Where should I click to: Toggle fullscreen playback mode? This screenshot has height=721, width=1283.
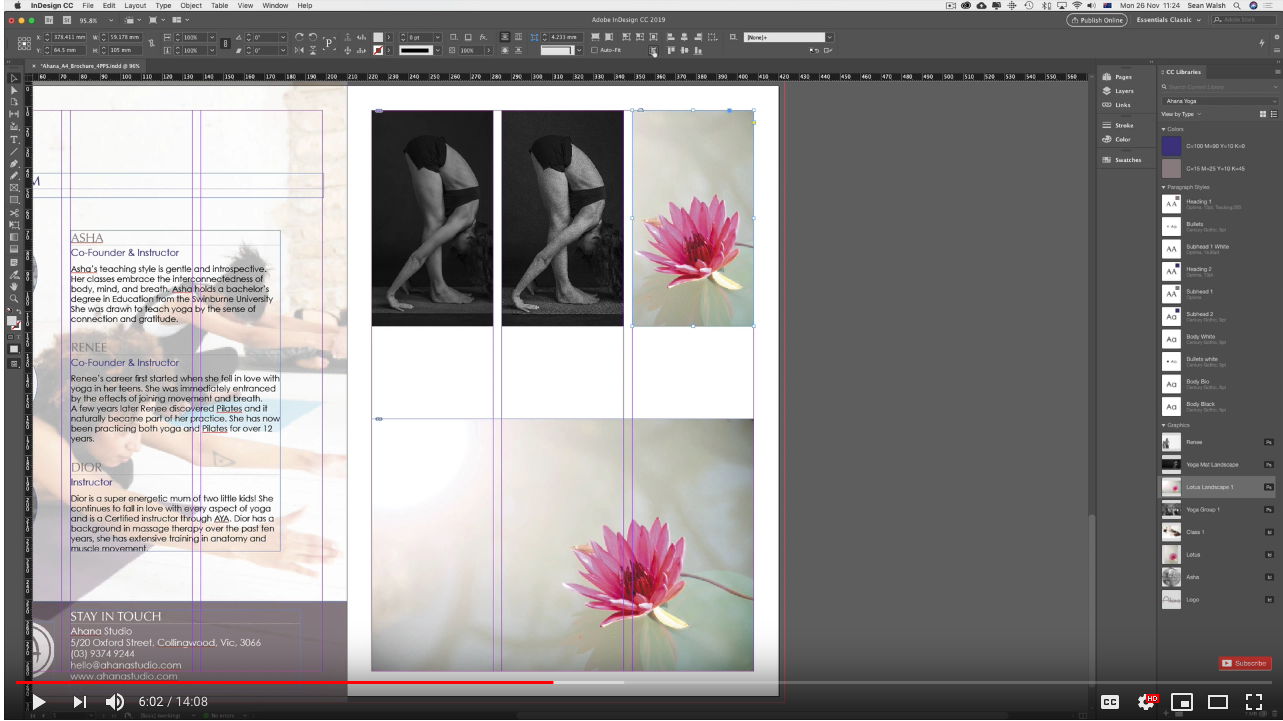pyautogui.click(x=1254, y=701)
